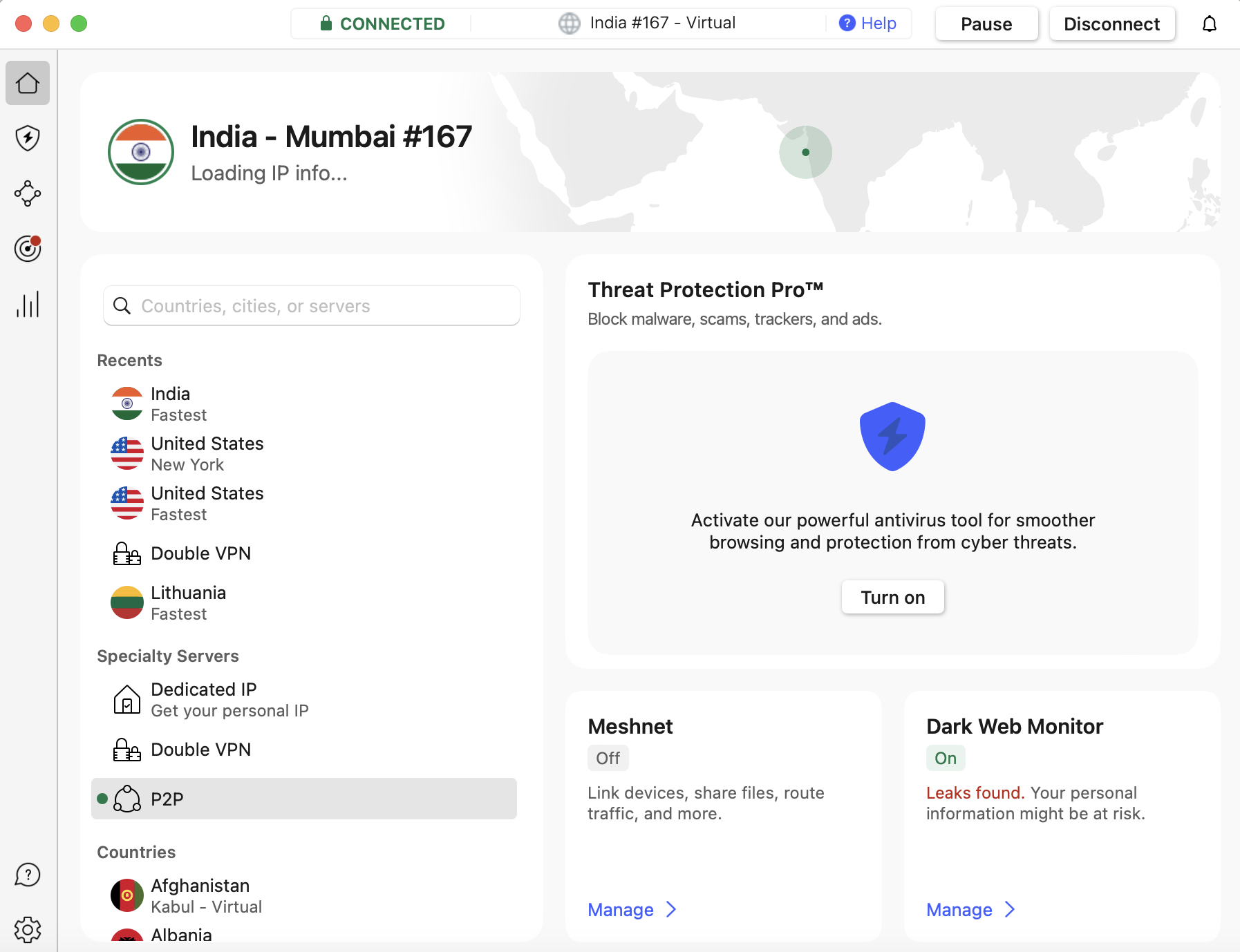Open Meshnet icon in sidebar
This screenshot has height=952, width=1240.
click(x=28, y=193)
